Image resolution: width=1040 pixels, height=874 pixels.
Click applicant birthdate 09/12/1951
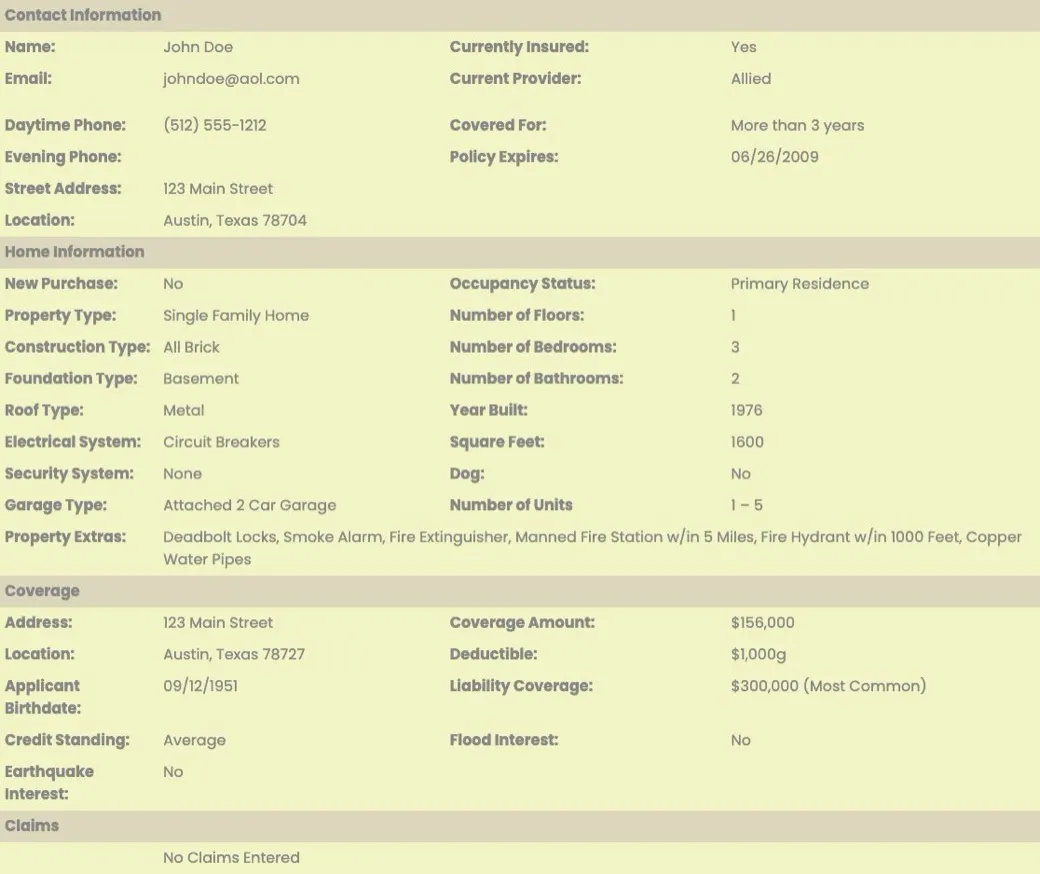point(200,686)
